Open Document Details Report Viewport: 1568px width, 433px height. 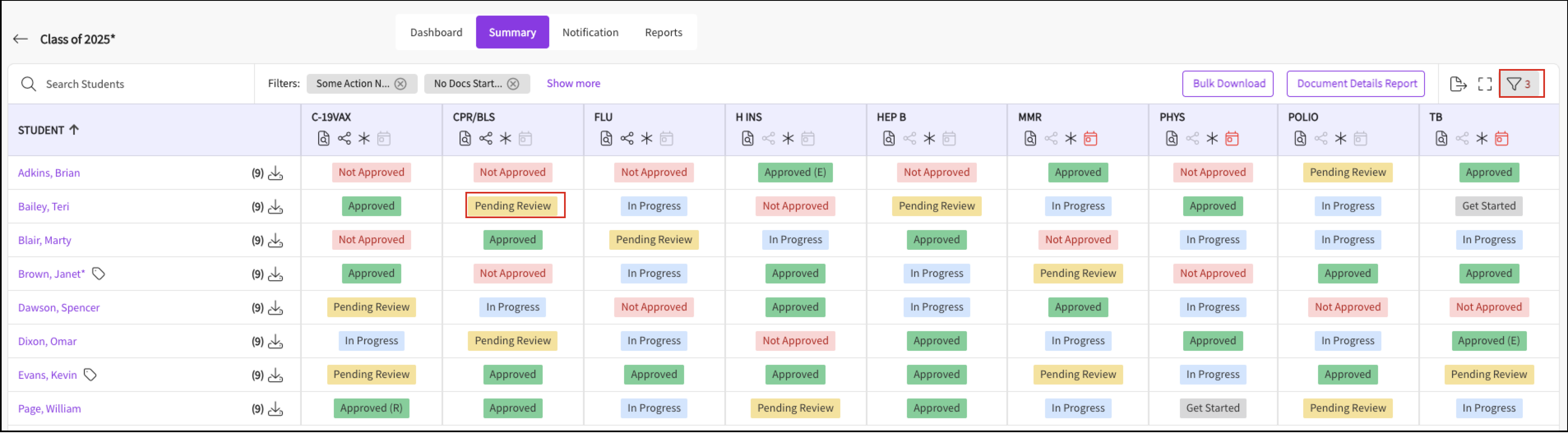(x=1355, y=84)
